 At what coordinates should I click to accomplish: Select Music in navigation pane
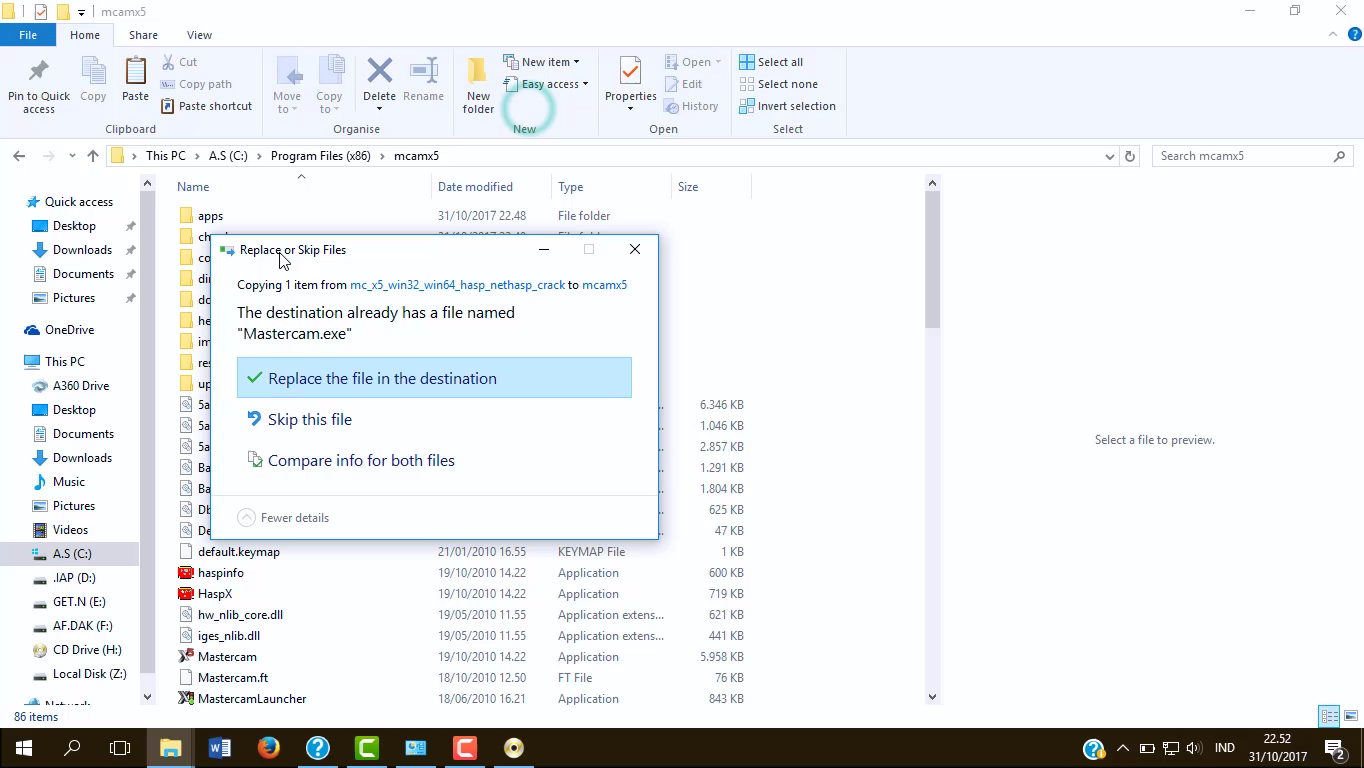69,482
